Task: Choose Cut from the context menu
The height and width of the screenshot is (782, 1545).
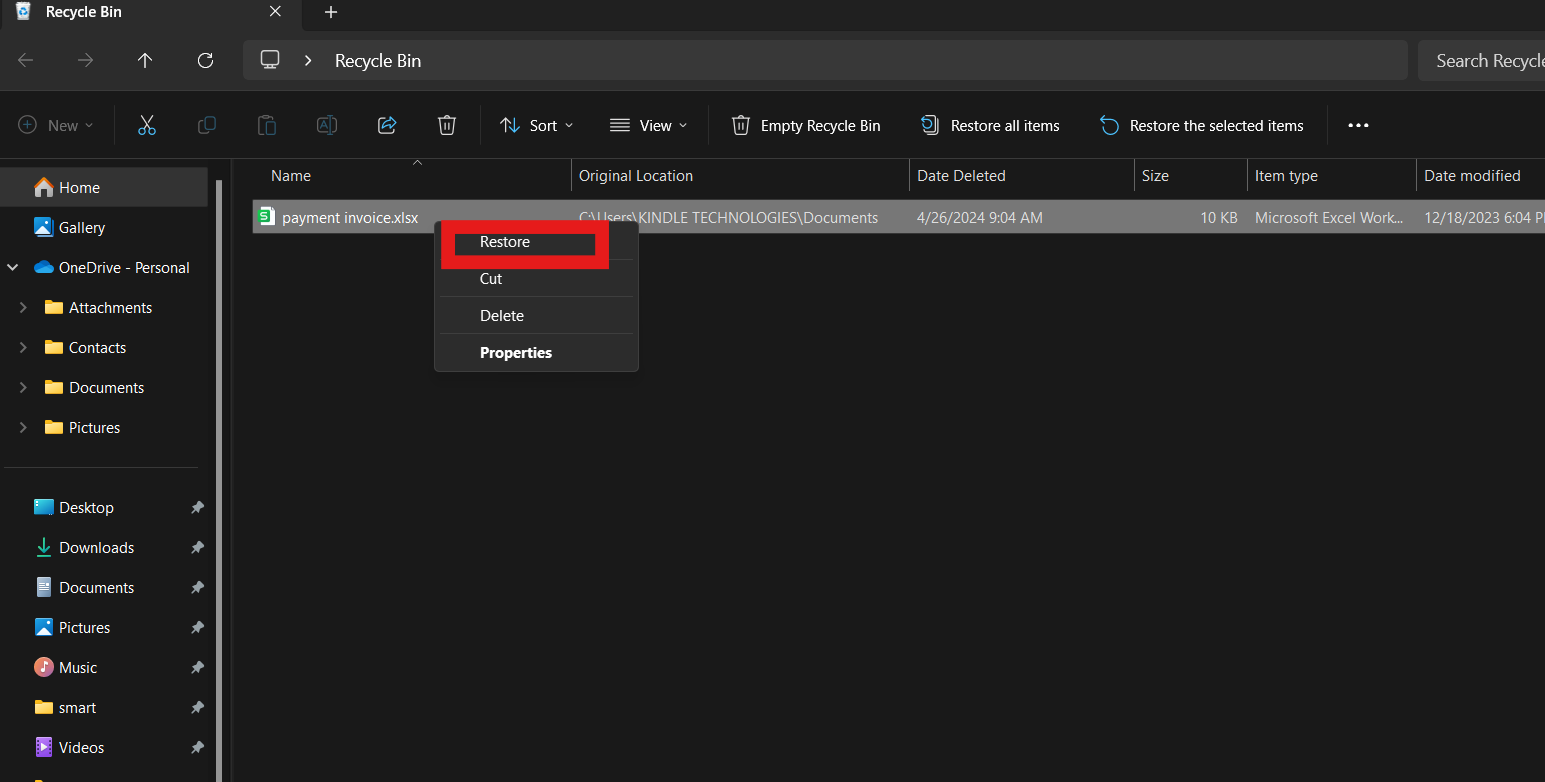Action: [537, 279]
